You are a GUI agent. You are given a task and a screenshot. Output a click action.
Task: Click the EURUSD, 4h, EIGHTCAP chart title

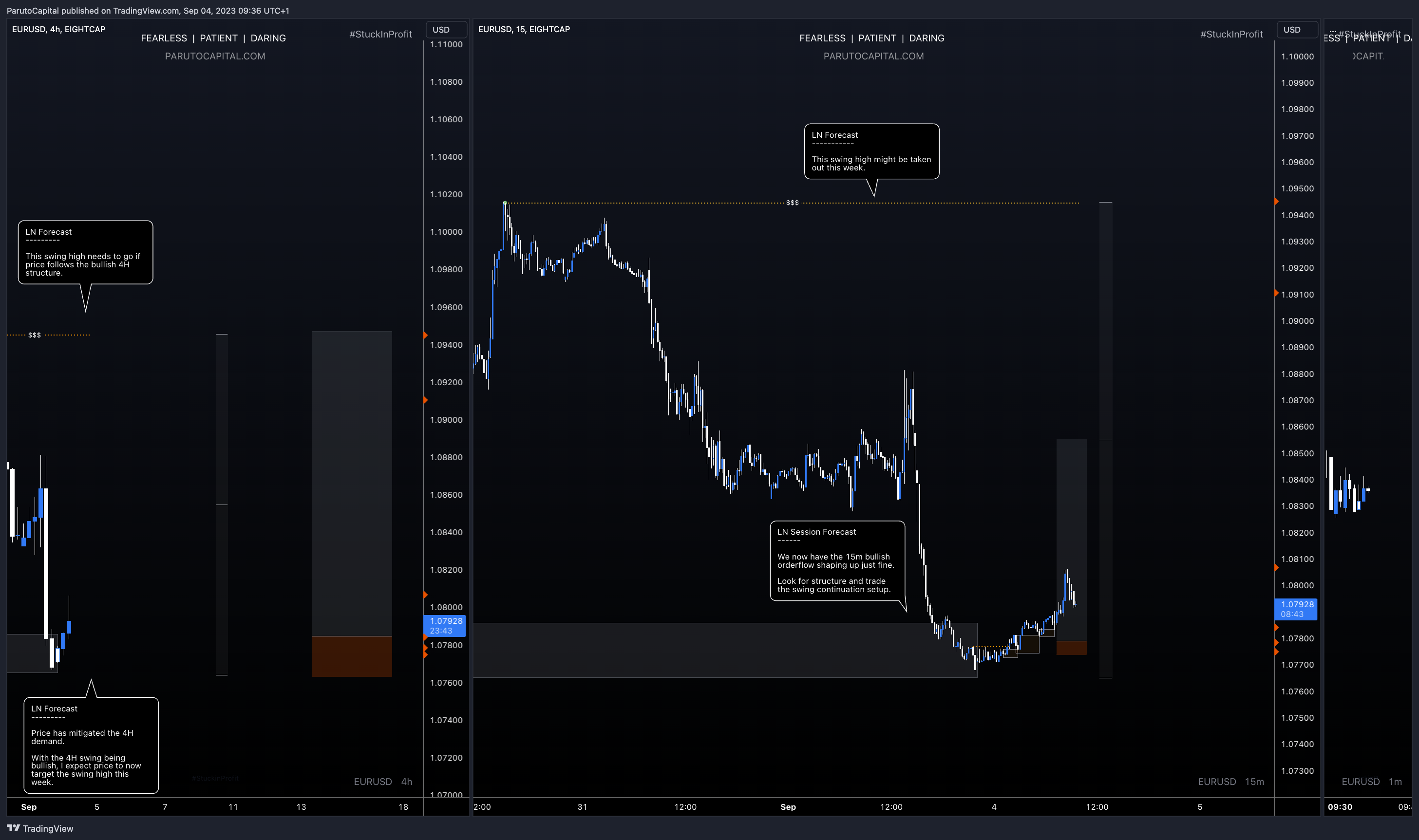tap(59, 29)
